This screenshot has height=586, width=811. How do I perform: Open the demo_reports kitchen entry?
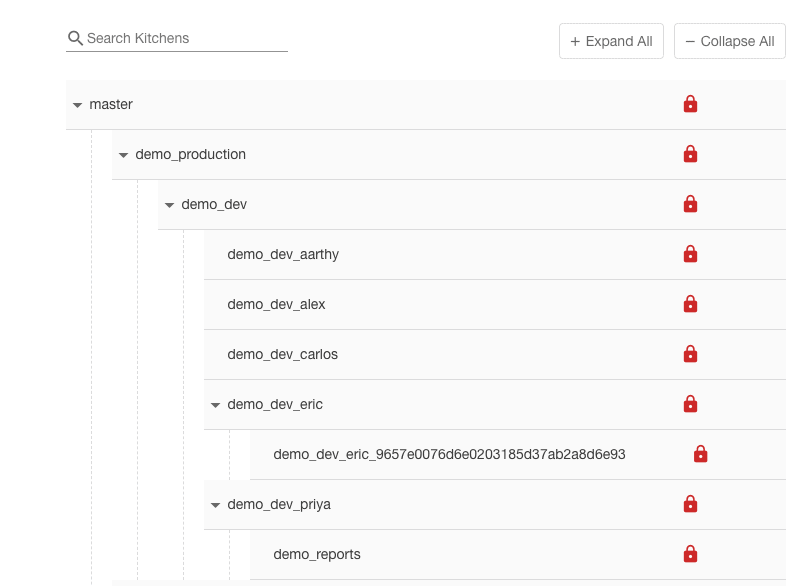coord(317,554)
